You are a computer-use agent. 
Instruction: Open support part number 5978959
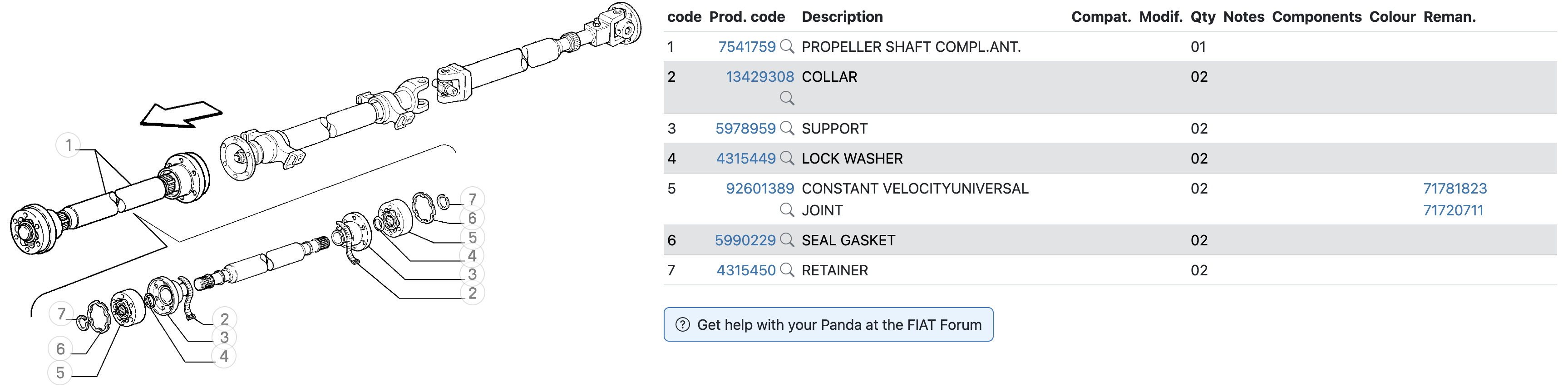click(746, 129)
